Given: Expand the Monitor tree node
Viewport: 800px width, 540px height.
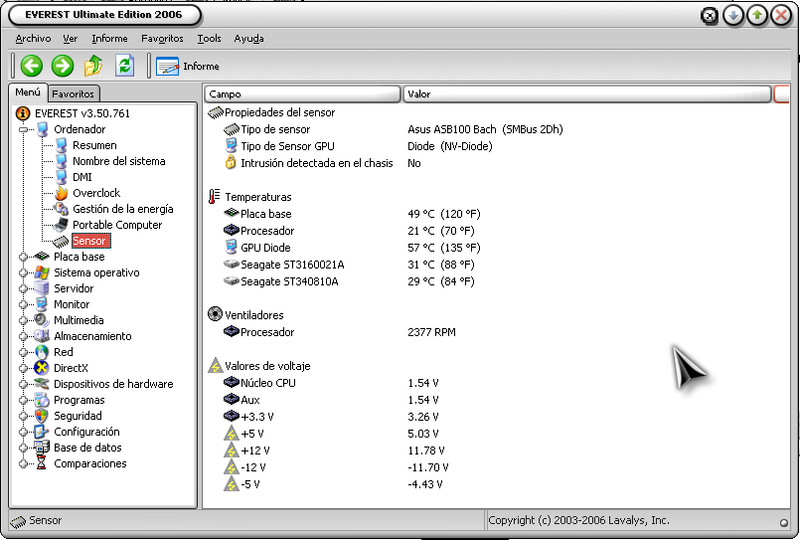Looking at the screenshot, I should point(23,305).
